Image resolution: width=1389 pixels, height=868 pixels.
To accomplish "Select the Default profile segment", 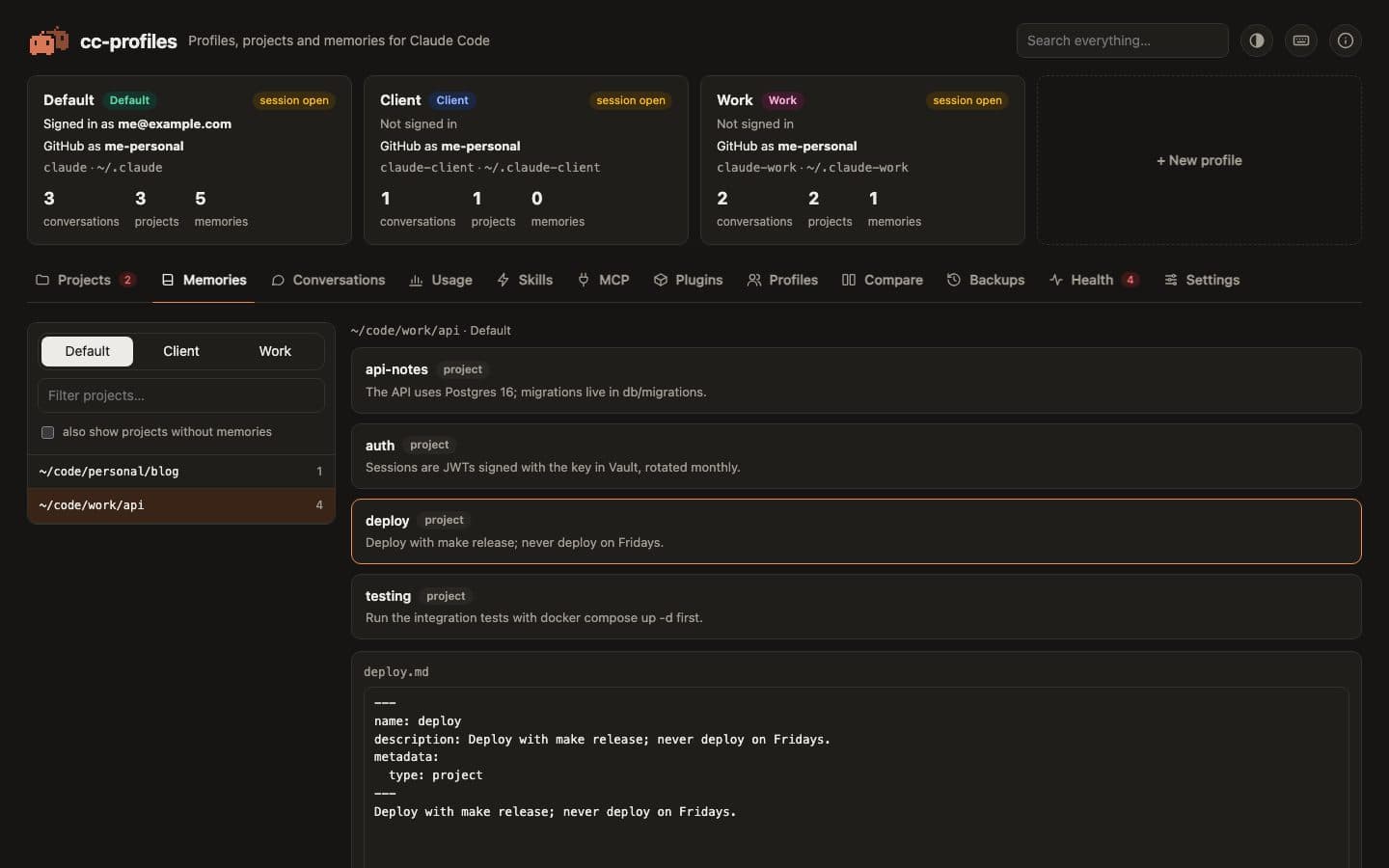I will pyautogui.click(x=88, y=351).
